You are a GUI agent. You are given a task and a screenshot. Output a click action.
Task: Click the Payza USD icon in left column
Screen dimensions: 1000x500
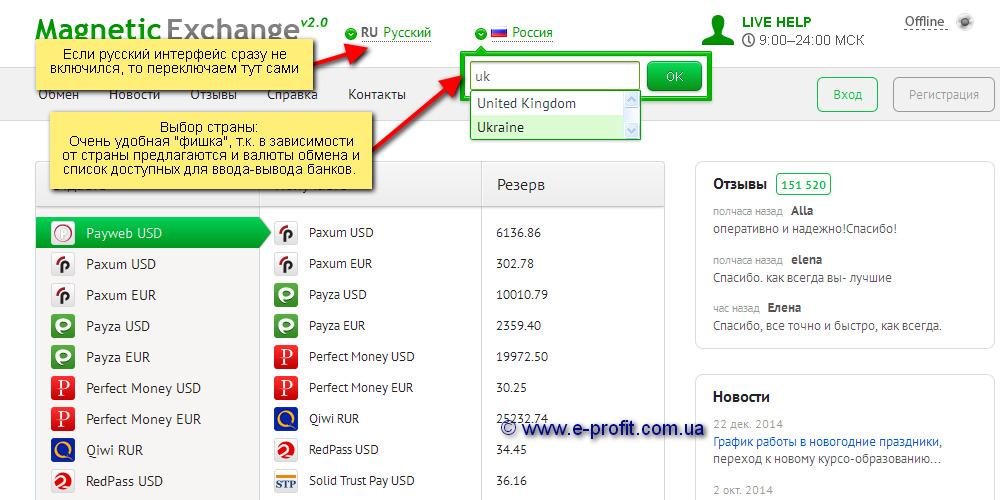62,326
